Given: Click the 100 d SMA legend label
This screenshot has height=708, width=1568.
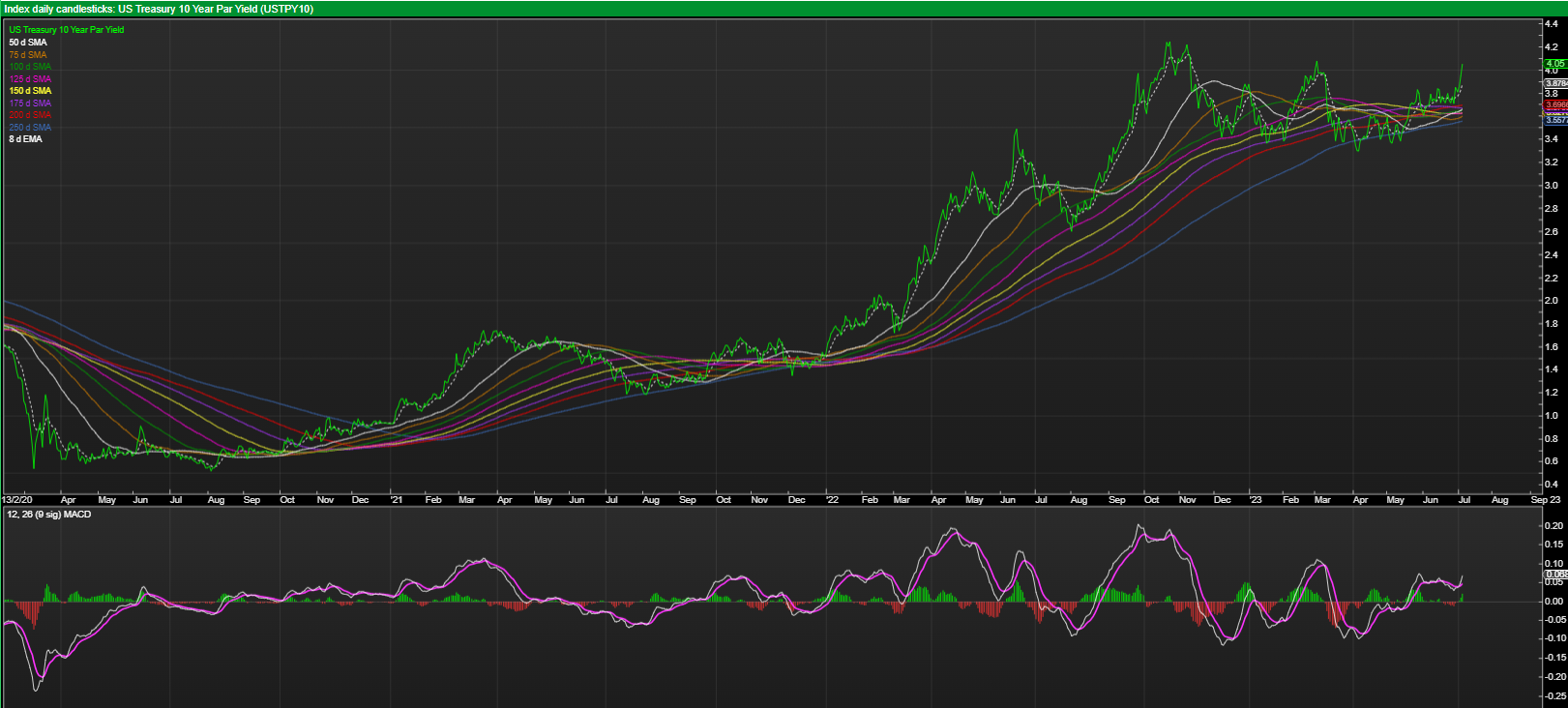Looking at the screenshot, I should 30,67.
